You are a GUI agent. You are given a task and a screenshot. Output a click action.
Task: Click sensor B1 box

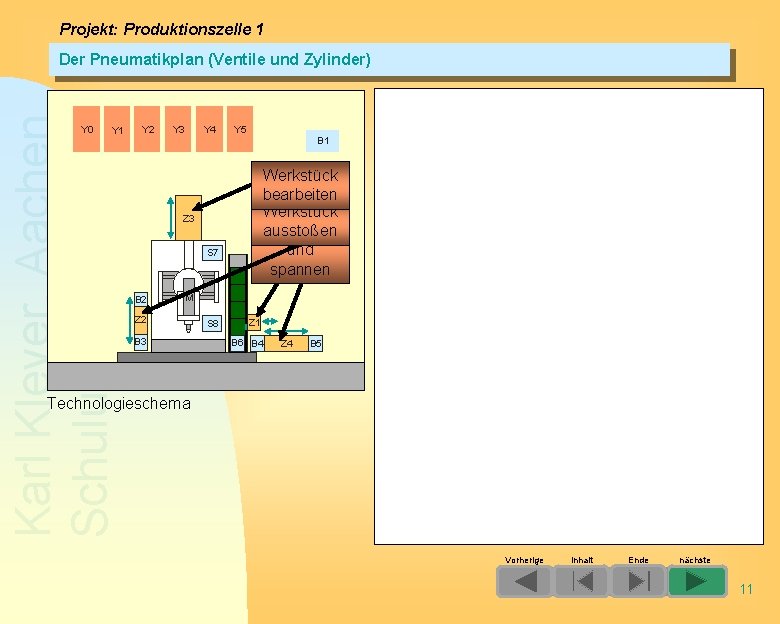[x=322, y=141]
